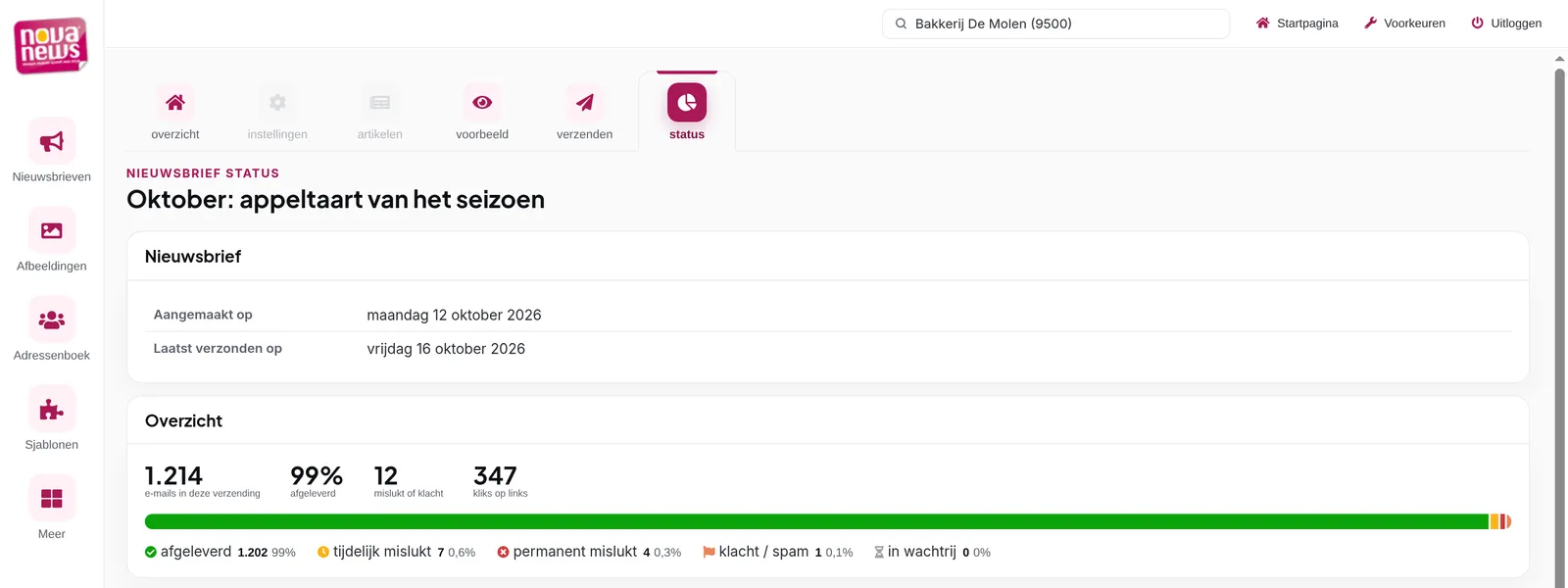This screenshot has width=1568, height=588.
Task: Click search field Bakkerij De Molen
Action: (x=1056, y=24)
